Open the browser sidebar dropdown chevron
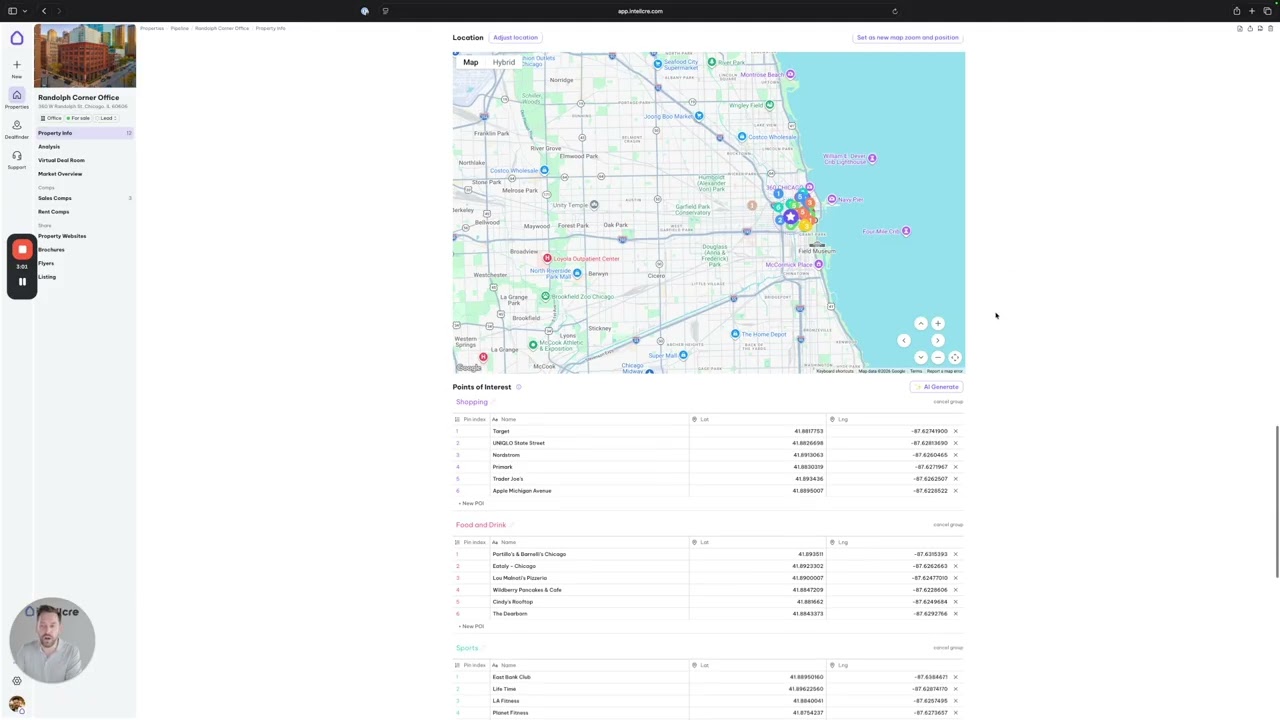 25,11
